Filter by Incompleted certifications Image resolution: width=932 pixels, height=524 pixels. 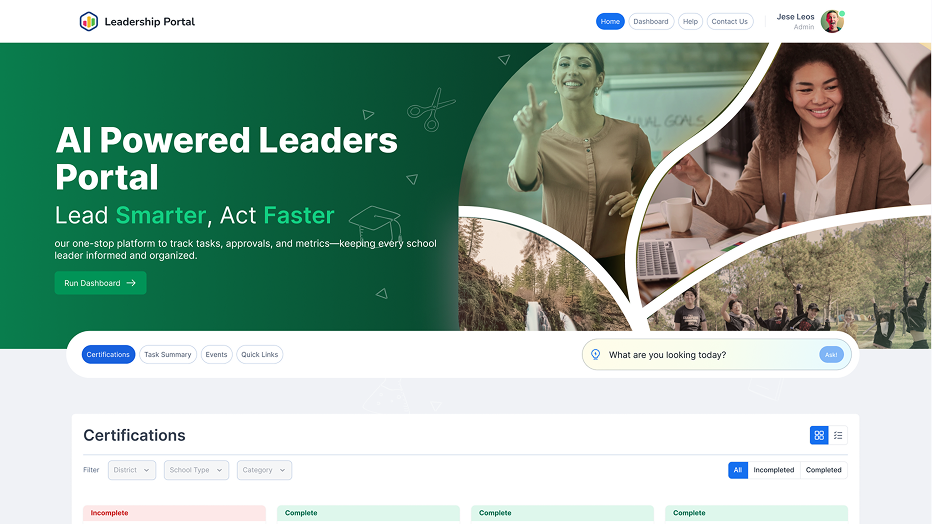(773, 470)
